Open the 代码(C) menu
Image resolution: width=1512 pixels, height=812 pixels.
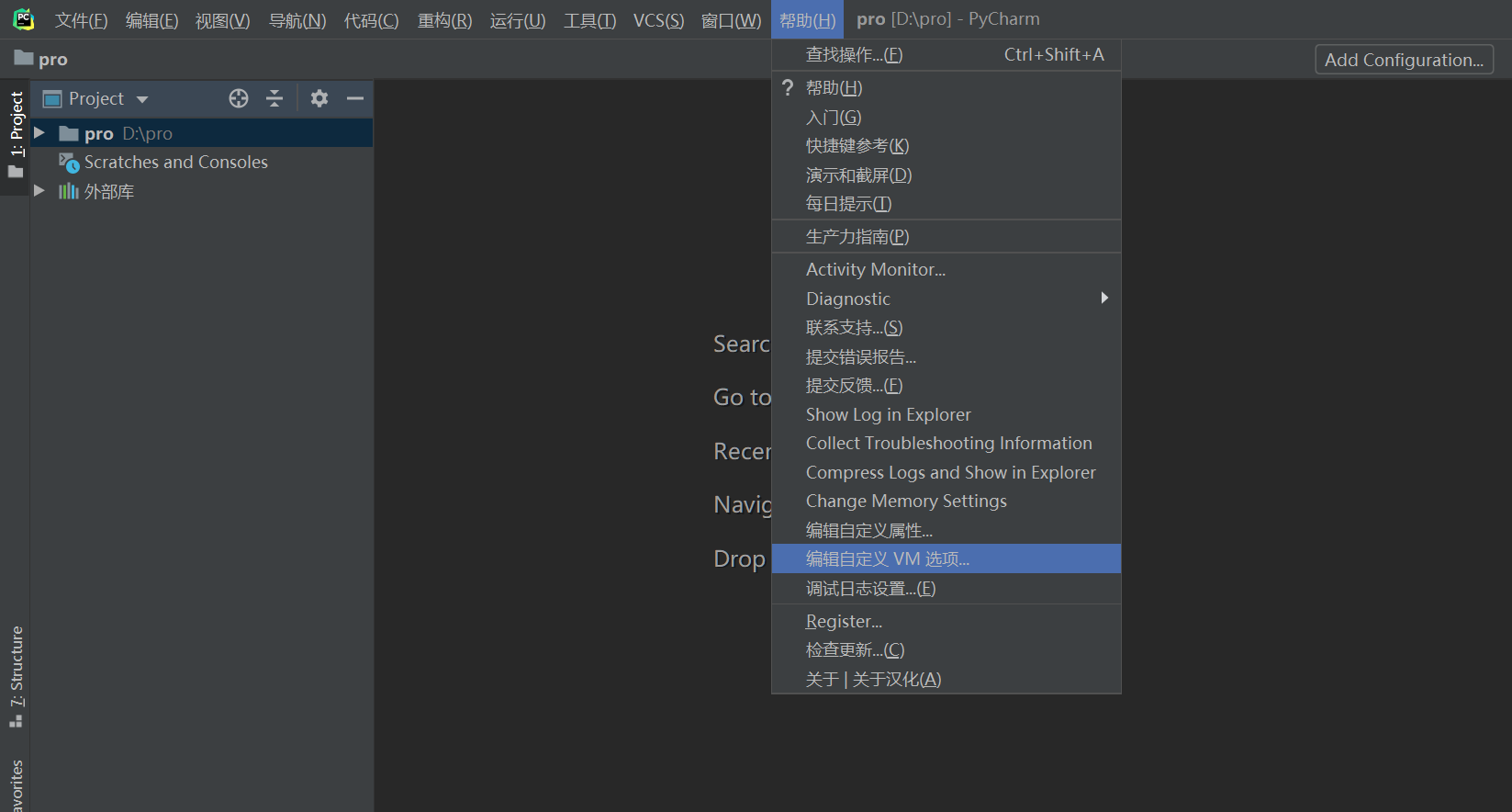[x=372, y=20]
